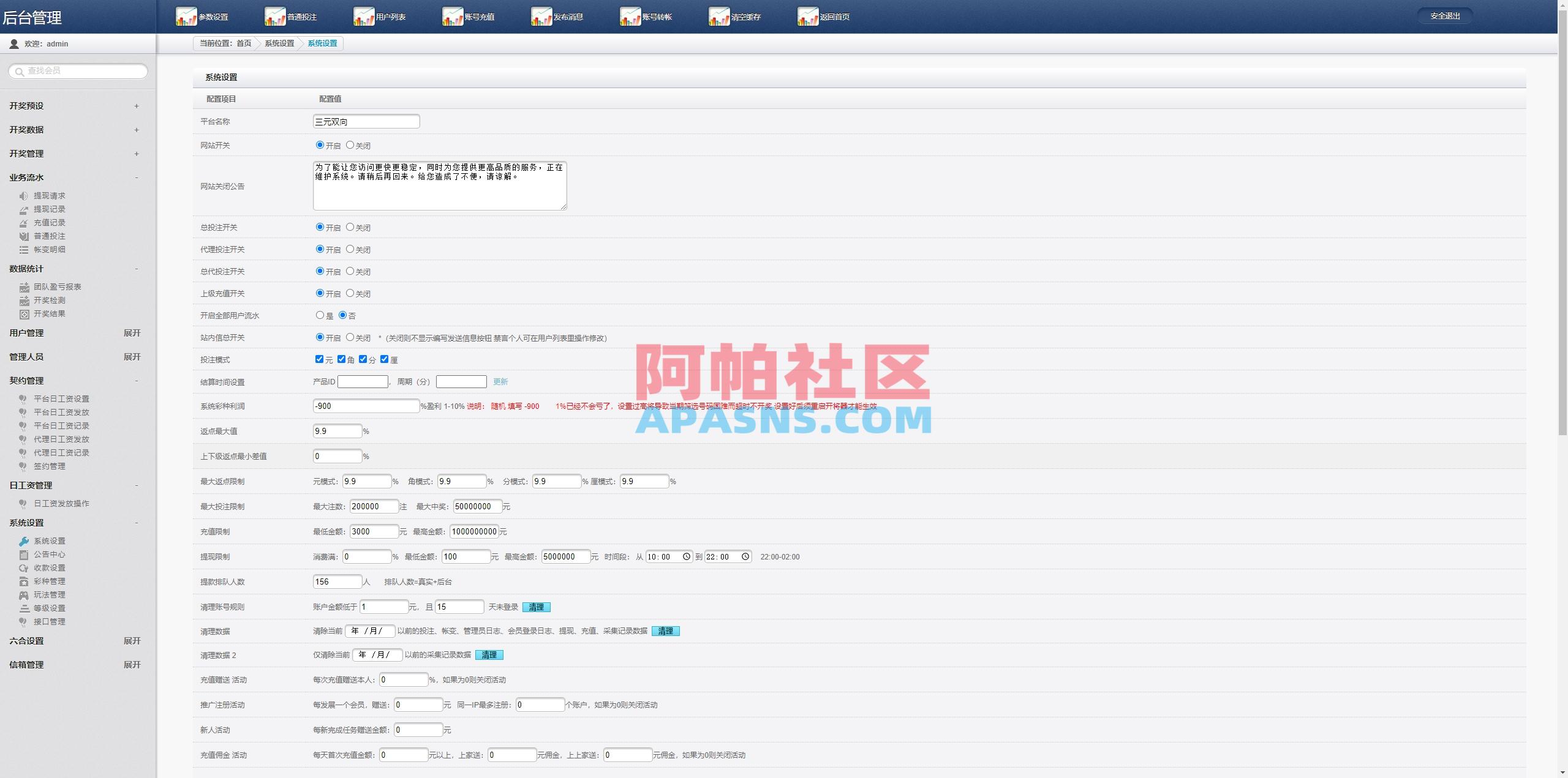Screen dimensions: 1568x778
Task: Click 清空缓存 chart icon in top bar
Action: tap(719, 17)
